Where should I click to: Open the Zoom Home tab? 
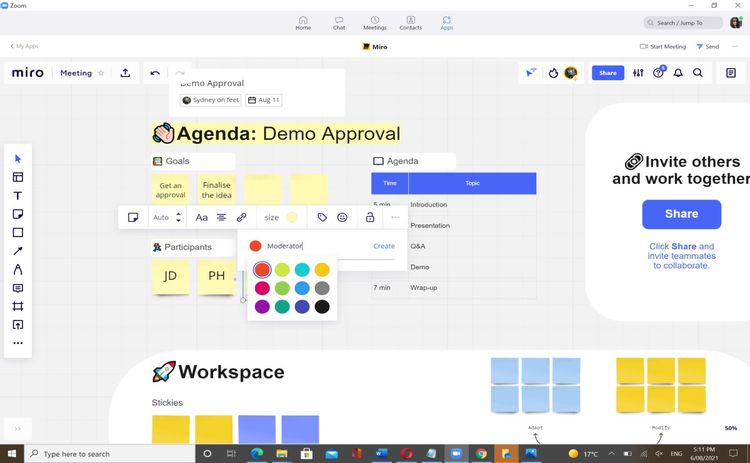point(303,22)
